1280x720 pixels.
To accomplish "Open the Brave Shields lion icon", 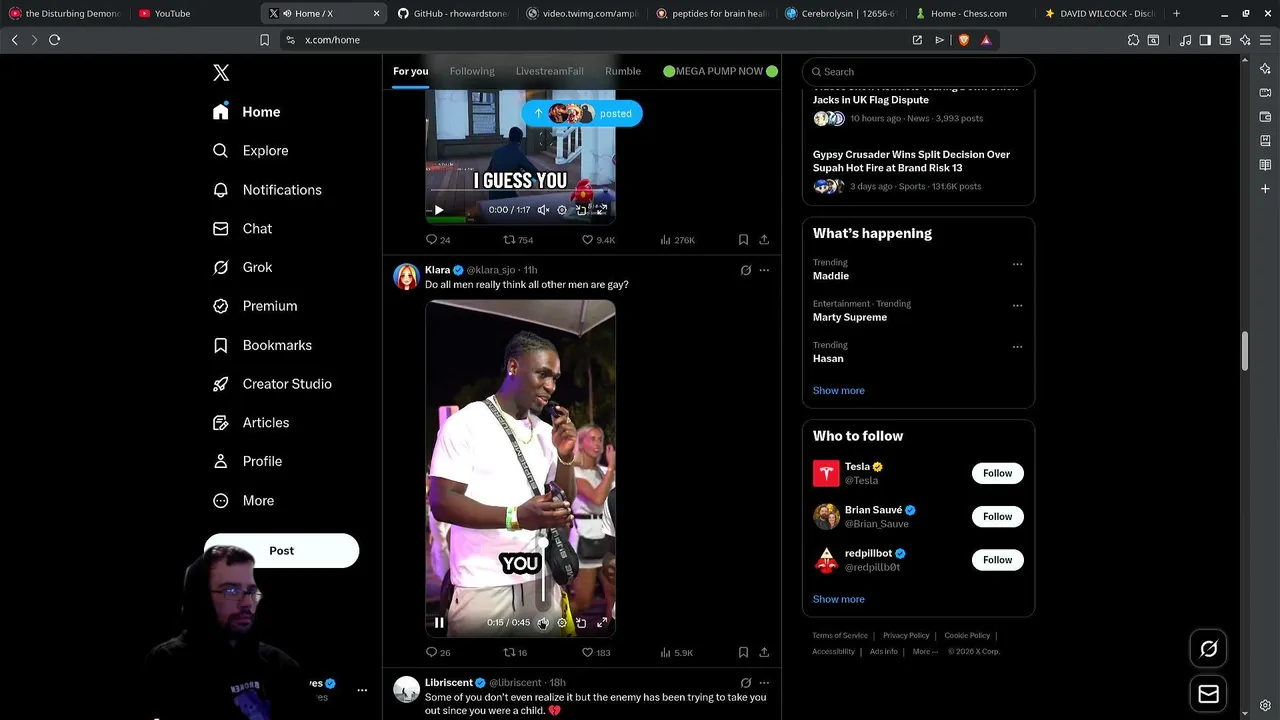I will (x=964, y=40).
